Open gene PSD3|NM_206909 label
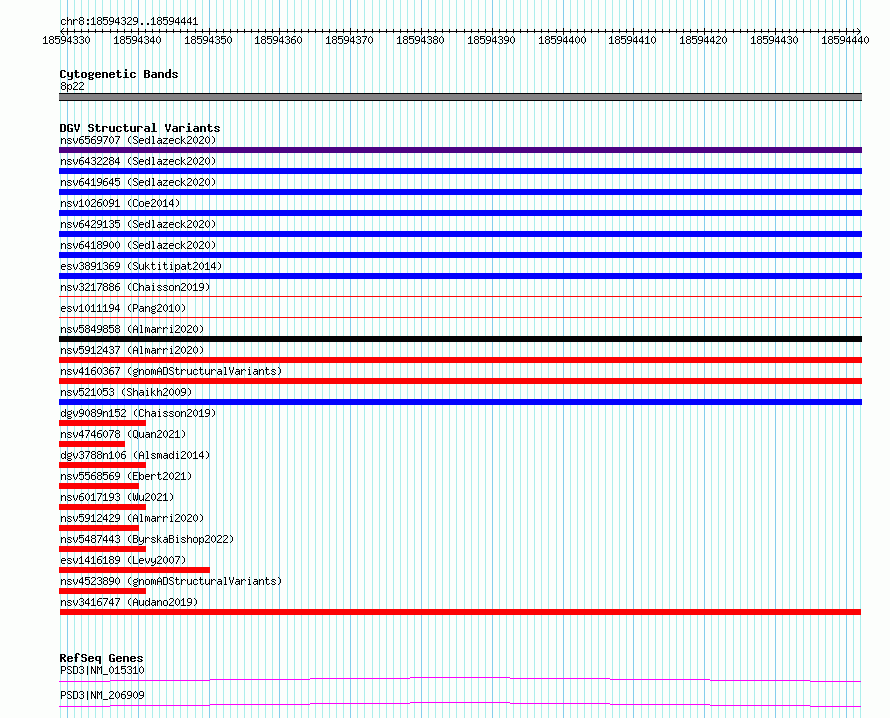Screen dimensions: 890x718 (x=102, y=695)
